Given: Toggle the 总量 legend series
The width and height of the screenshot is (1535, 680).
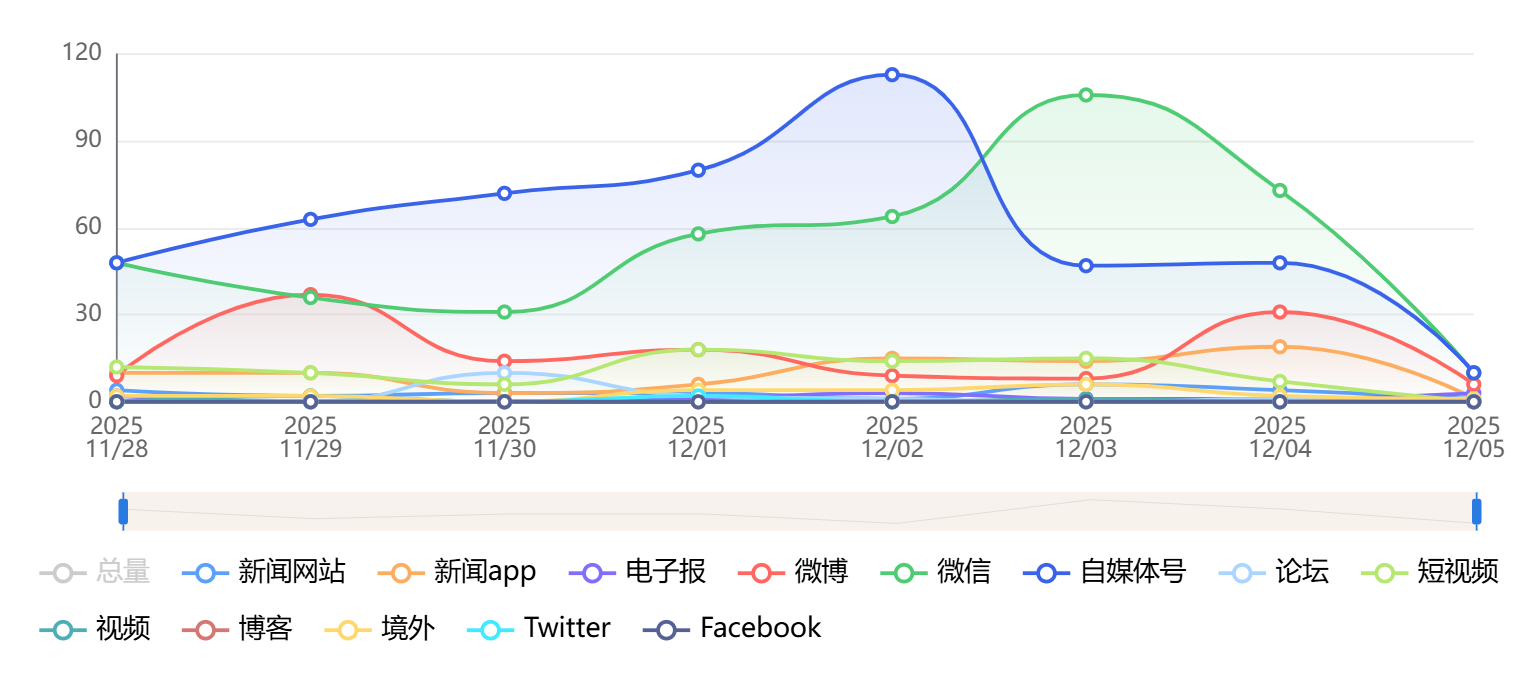Looking at the screenshot, I should pyautogui.click(x=96, y=573).
